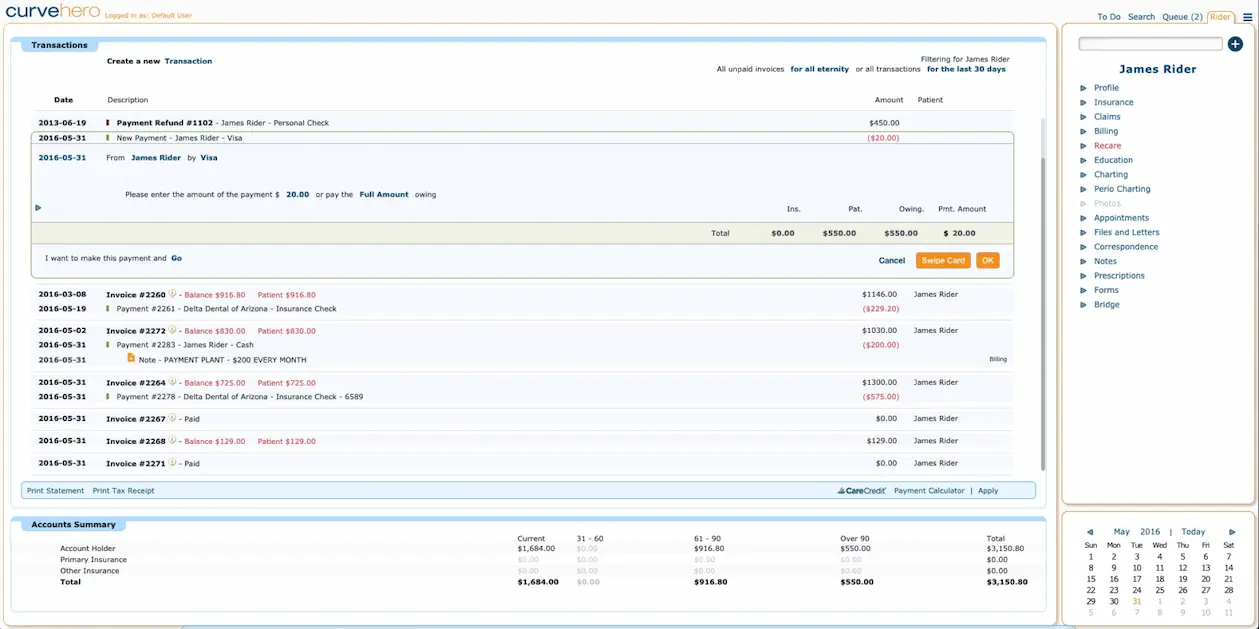Go to the previous month in the calendar
This screenshot has height=629, width=1259.
tap(1090, 531)
